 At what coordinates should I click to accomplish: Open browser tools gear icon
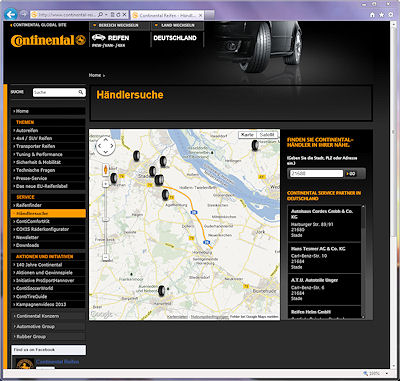click(x=391, y=15)
